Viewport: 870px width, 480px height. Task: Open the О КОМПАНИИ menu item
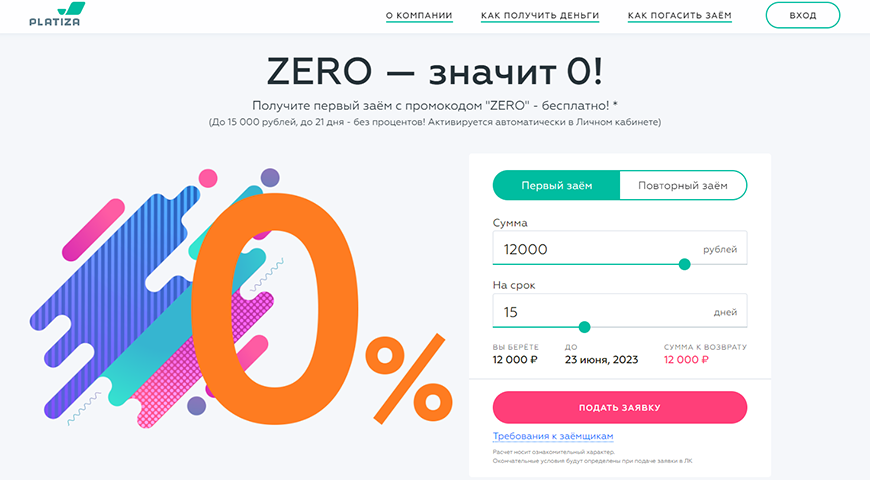(419, 16)
